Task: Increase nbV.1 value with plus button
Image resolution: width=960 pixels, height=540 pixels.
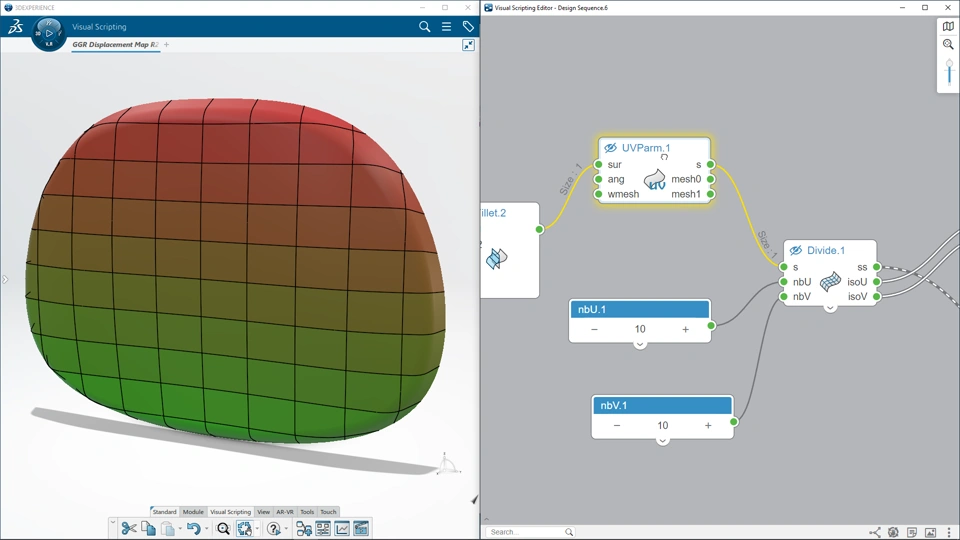Action: click(x=708, y=426)
